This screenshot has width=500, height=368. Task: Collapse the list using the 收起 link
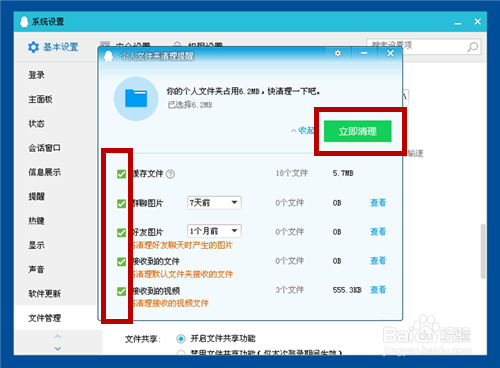pos(302,130)
